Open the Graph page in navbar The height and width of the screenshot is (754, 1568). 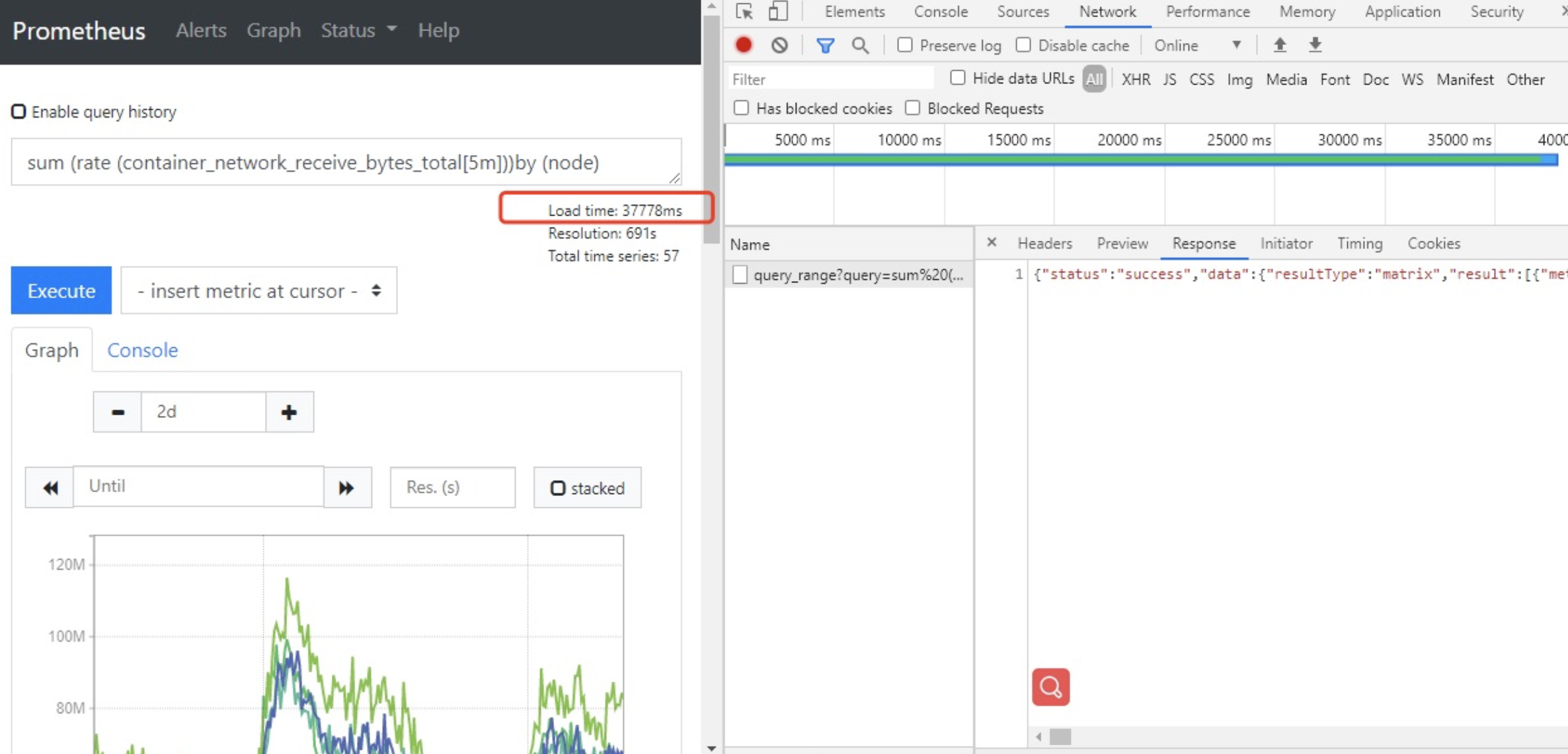coord(274,30)
